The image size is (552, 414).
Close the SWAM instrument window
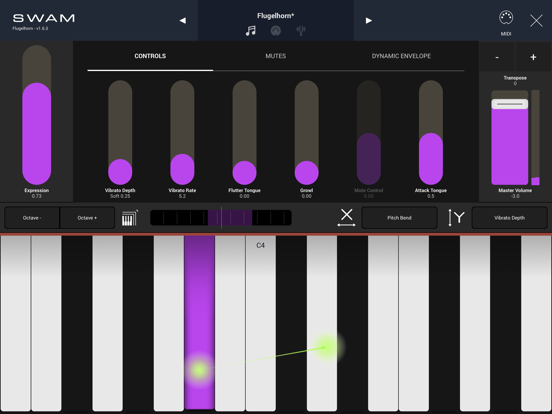point(536,21)
